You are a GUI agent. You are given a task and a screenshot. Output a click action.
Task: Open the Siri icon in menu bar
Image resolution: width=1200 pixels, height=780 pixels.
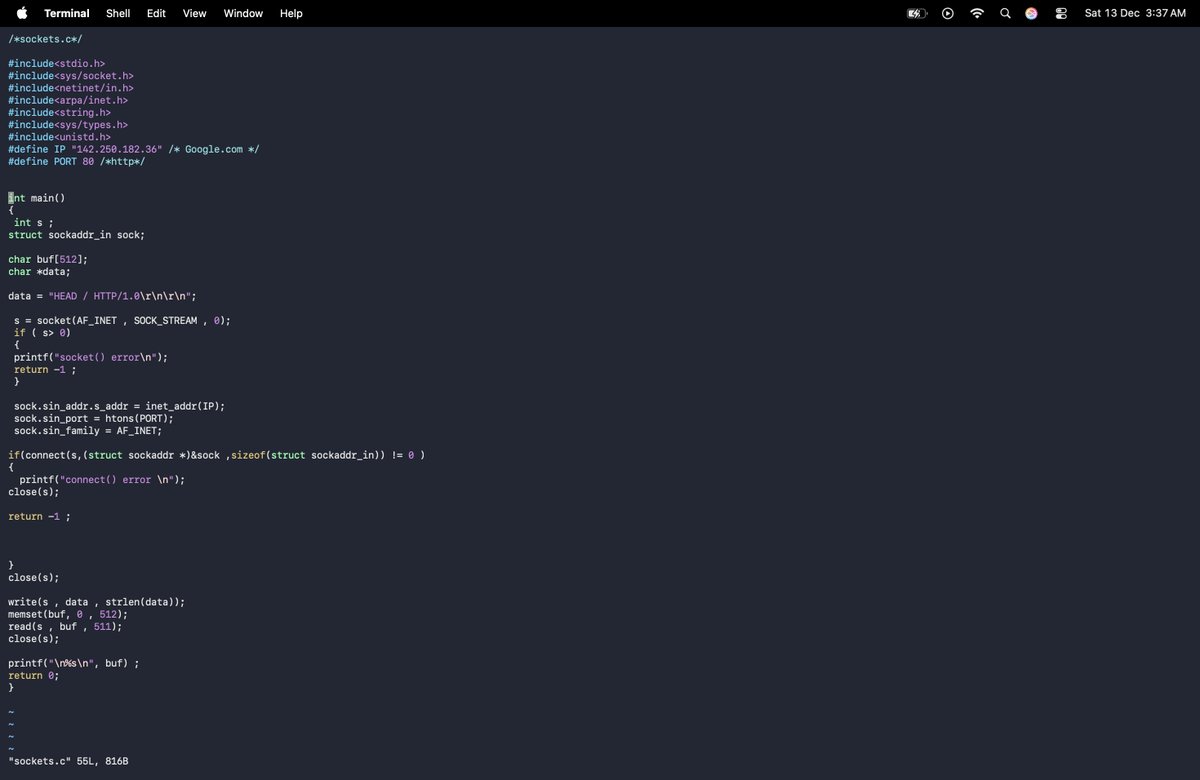[1032, 13]
